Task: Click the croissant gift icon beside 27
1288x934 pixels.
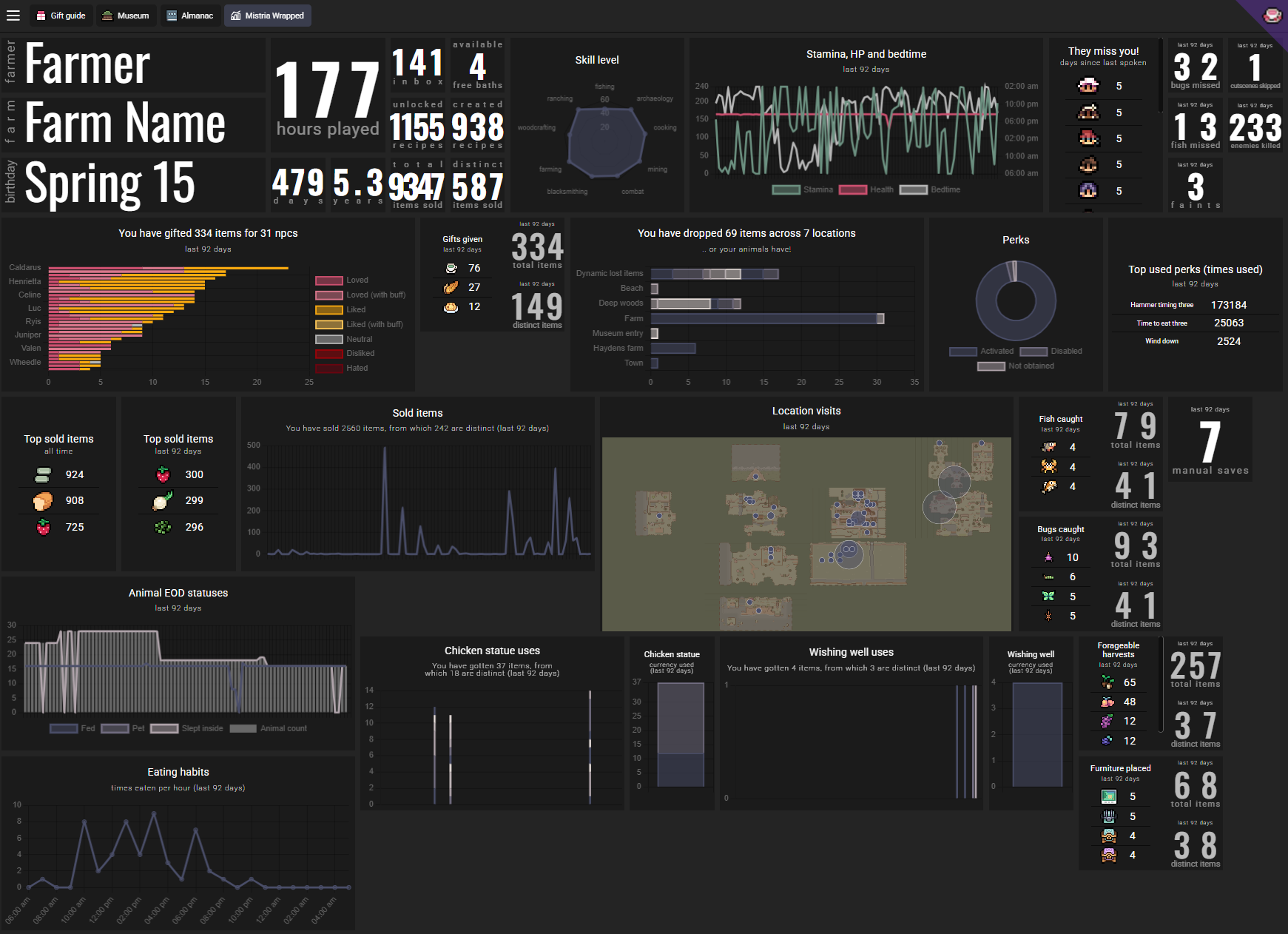Action: (x=451, y=287)
